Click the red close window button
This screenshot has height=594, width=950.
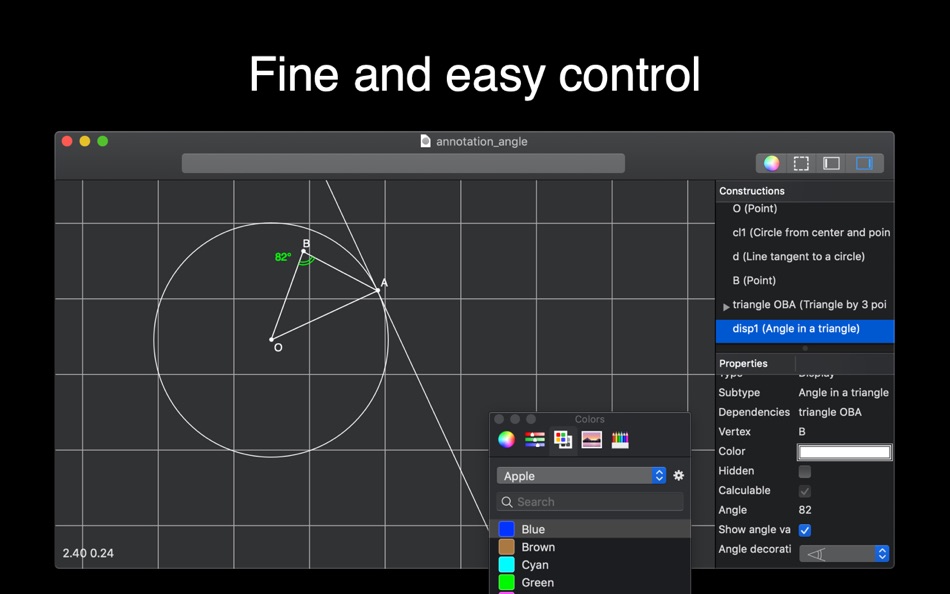point(67,141)
